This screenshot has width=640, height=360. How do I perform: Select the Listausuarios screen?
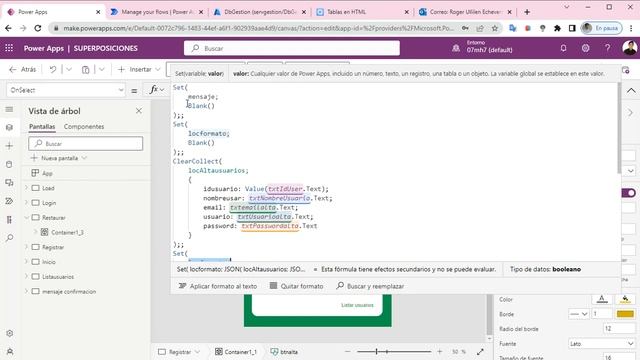tap(58, 277)
